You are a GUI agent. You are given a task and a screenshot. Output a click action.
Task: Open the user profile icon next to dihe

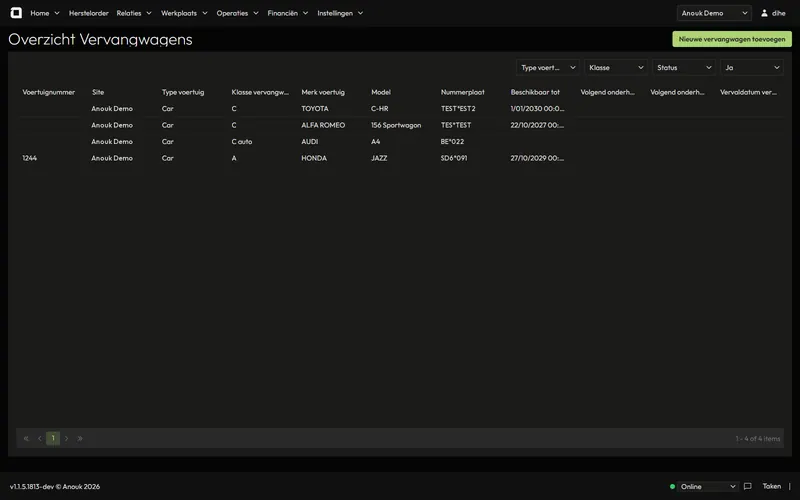point(764,13)
